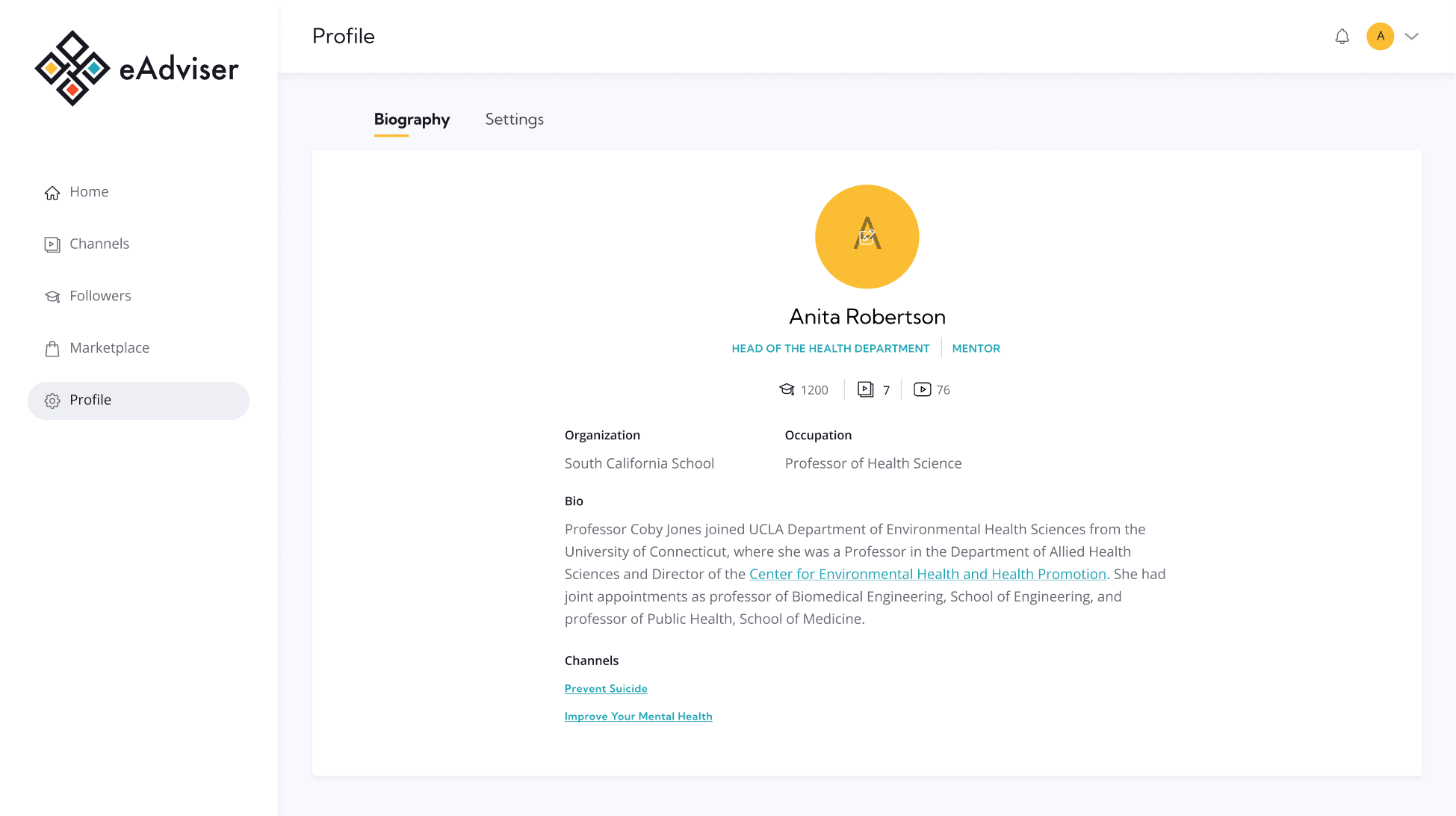Open notifications via the bell icon
Viewport: 1456px width, 816px height.
click(x=1342, y=36)
